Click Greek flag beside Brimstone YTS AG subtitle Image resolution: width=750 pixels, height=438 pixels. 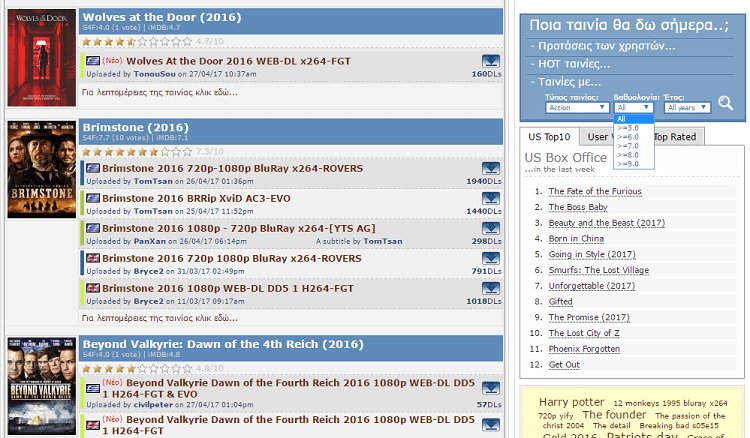93,228
